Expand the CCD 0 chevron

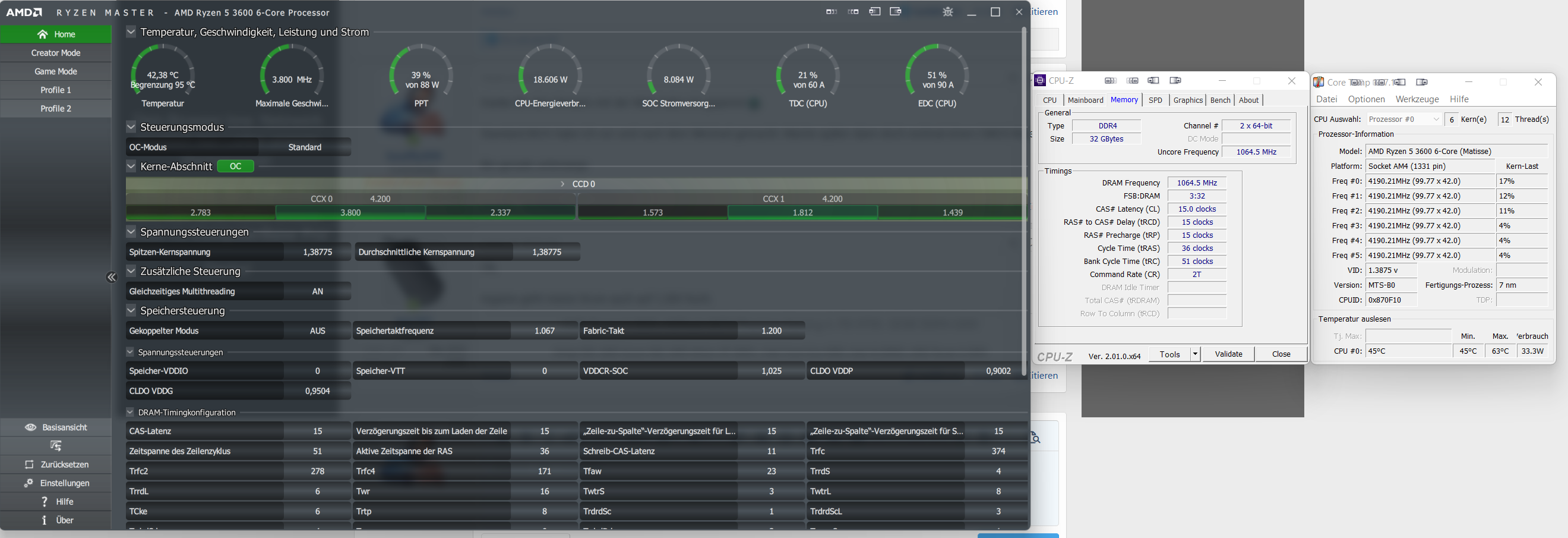pos(562,183)
